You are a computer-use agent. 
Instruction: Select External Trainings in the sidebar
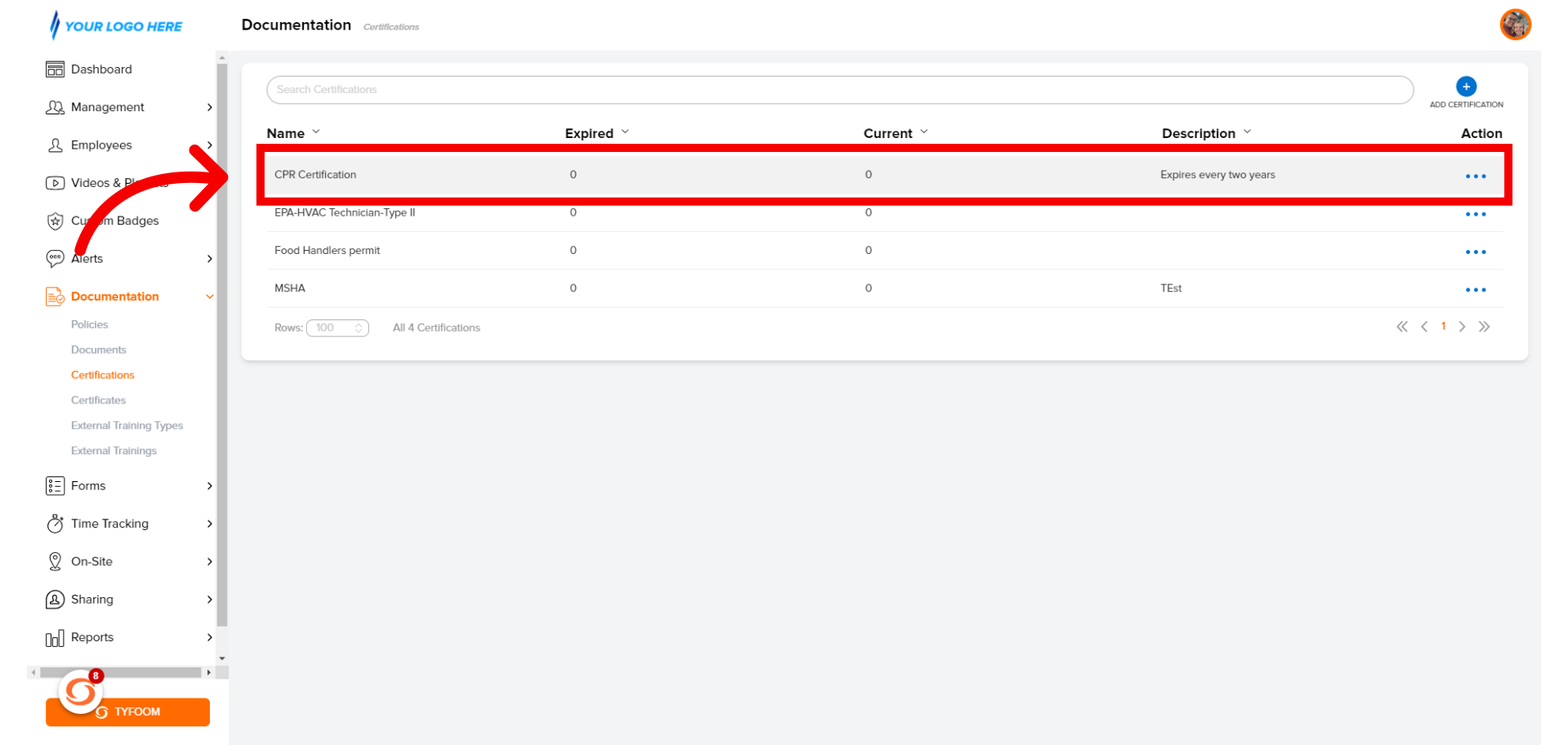tap(114, 450)
